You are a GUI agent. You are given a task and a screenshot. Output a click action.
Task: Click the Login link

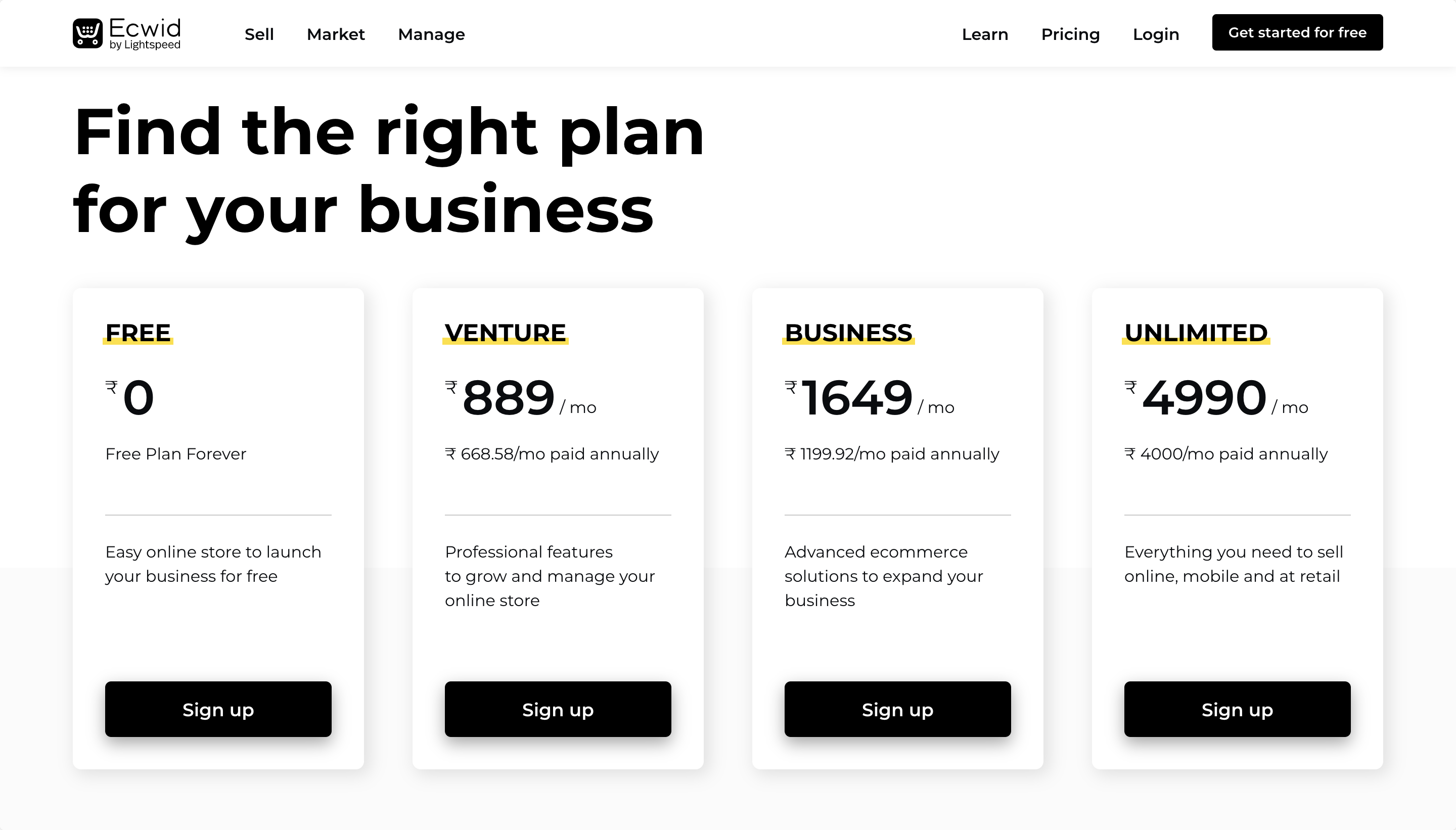point(1156,34)
